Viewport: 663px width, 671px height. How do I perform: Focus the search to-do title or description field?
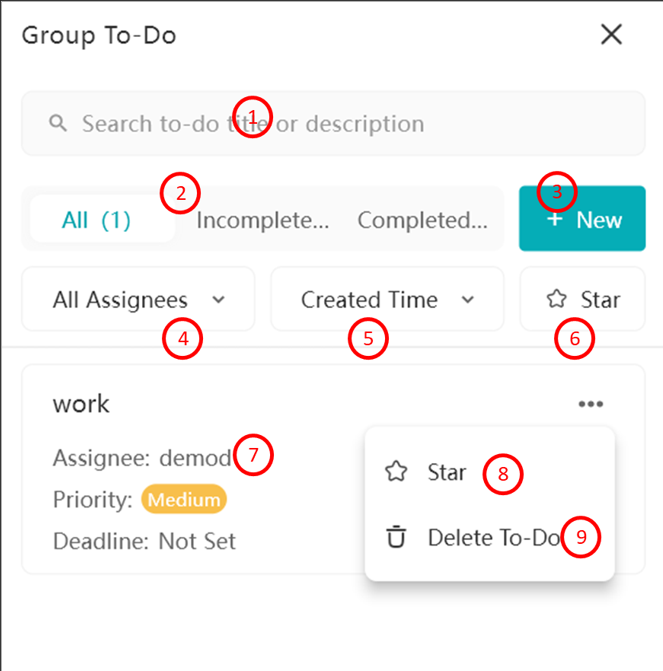[x=333, y=123]
